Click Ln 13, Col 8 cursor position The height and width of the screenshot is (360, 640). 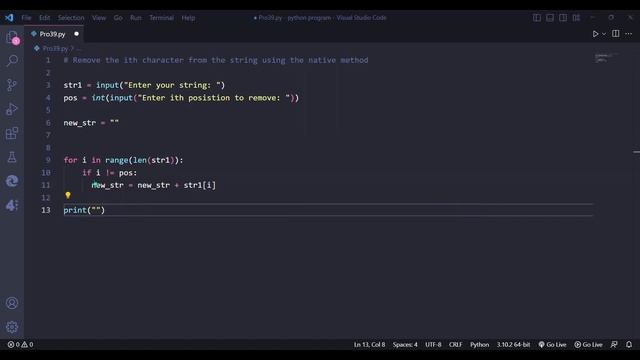click(x=369, y=344)
